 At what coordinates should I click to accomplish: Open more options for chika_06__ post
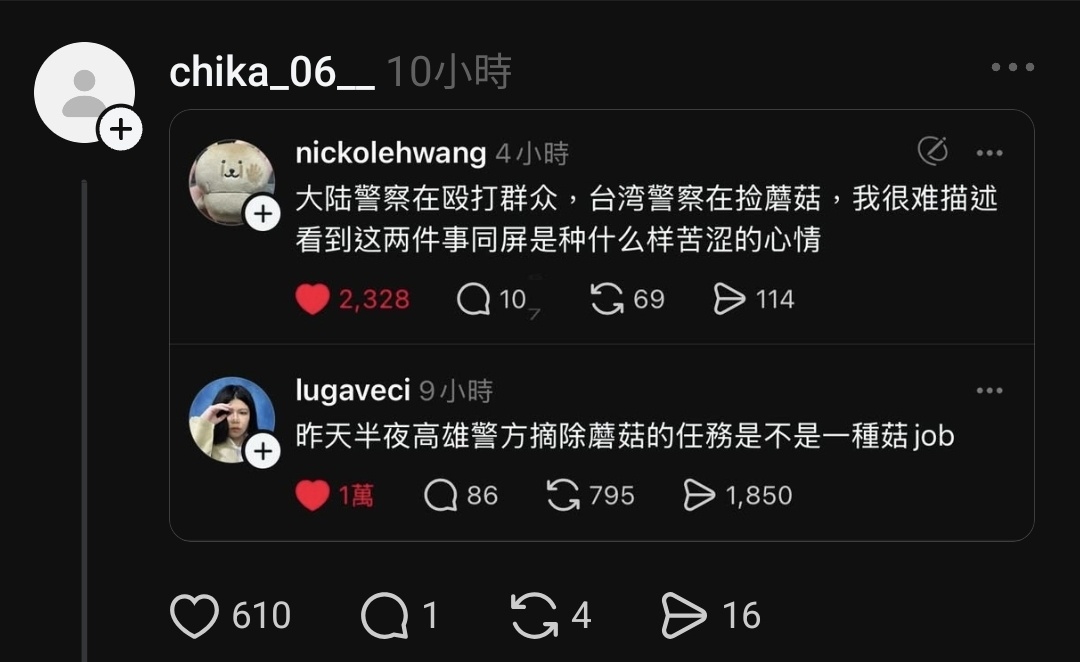tap(1012, 67)
